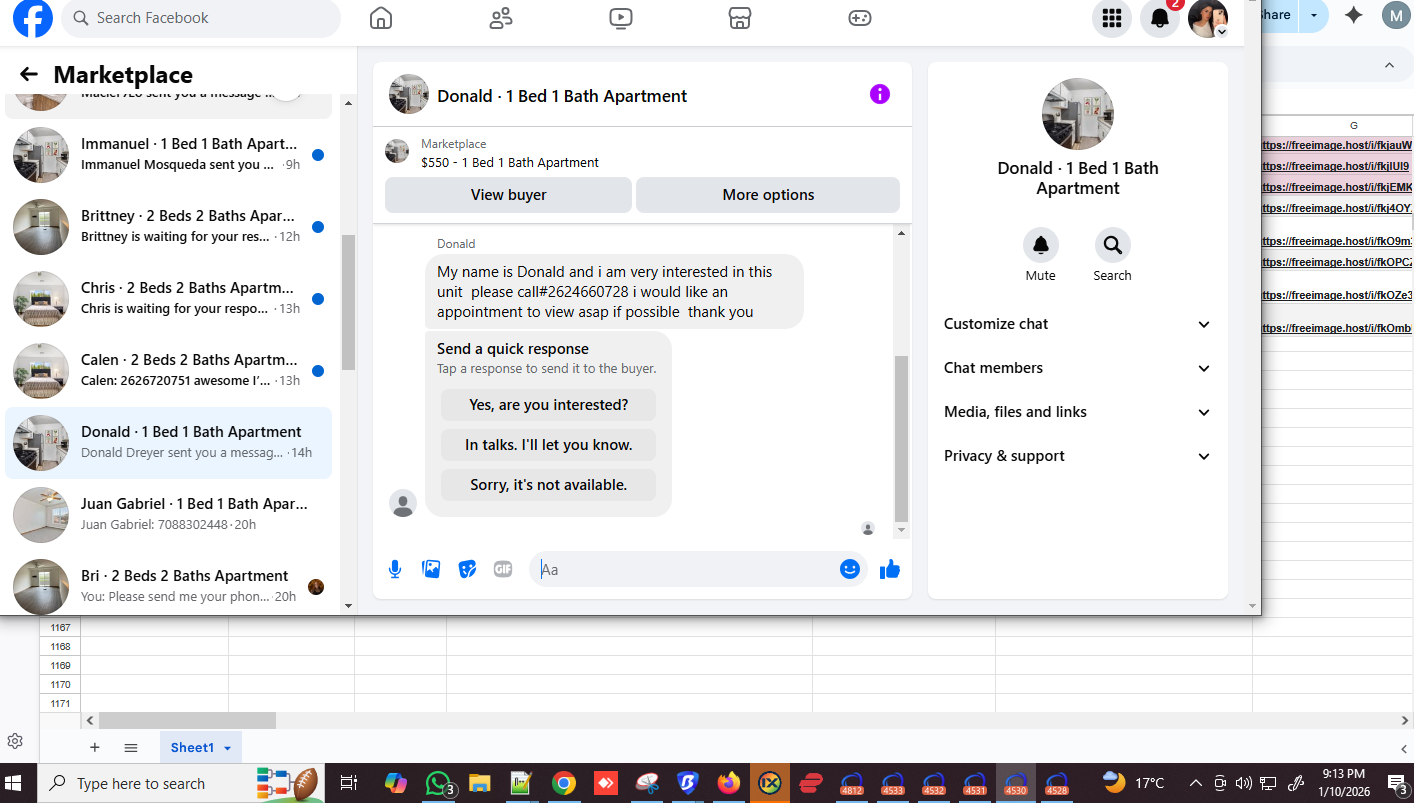This screenshot has width=1414, height=803.
Task: Add a new sheet with plus icon
Action: [x=95, y=747]
